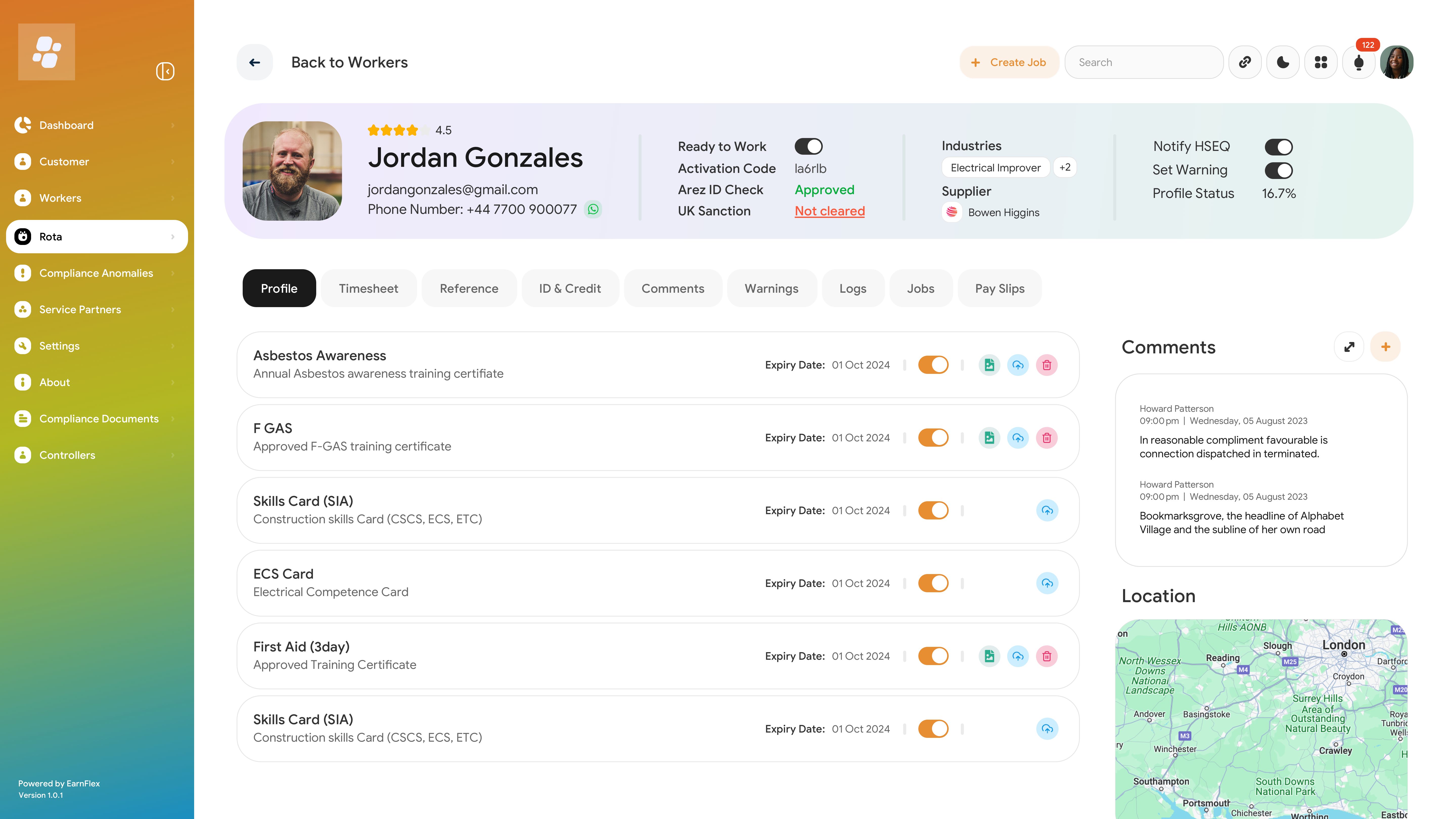Expand Service Partners chevron
The width and height of the screenshot is (1456, 819).
(173, 310)
